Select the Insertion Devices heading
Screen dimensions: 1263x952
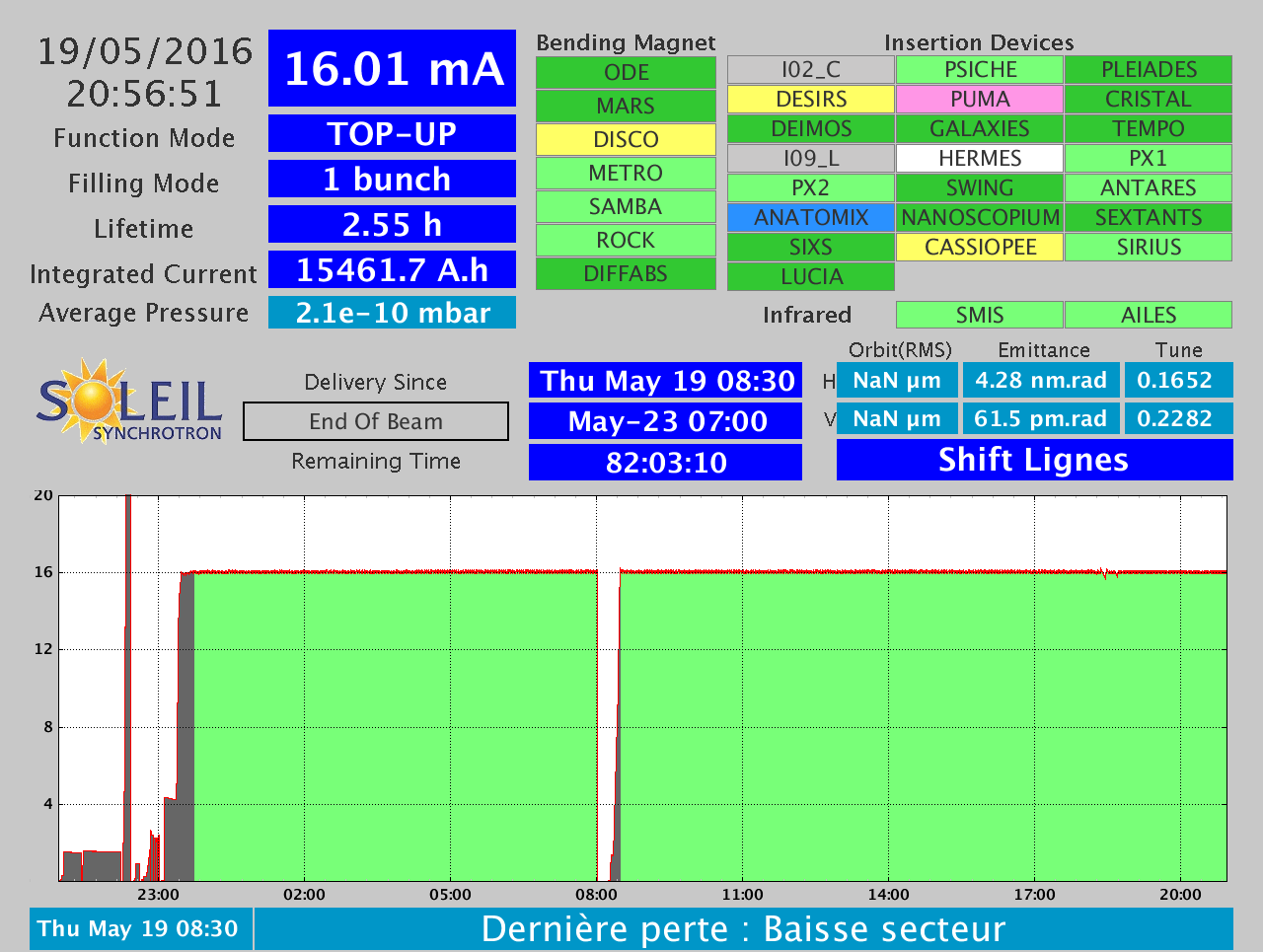[979, 42]
